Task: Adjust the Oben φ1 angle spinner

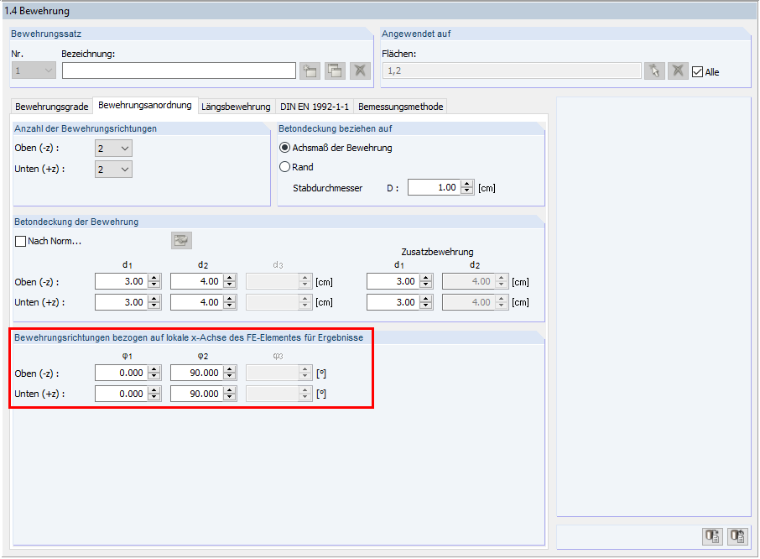Action: pyautogui.click(x=155, y=373)
